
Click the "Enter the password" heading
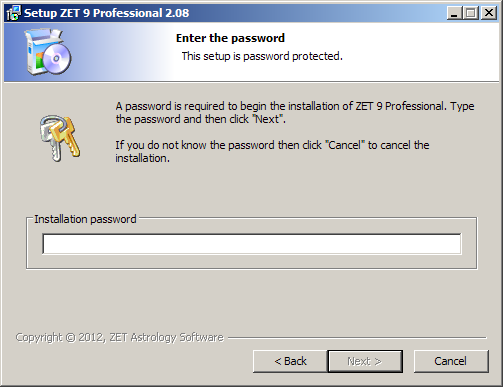(x=230, y=38)
